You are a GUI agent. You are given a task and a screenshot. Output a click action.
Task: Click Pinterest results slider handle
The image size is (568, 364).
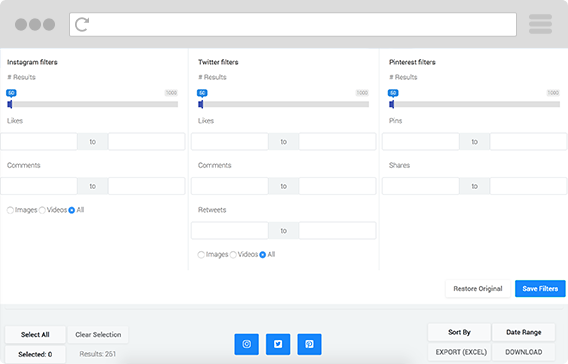[392, 104]
